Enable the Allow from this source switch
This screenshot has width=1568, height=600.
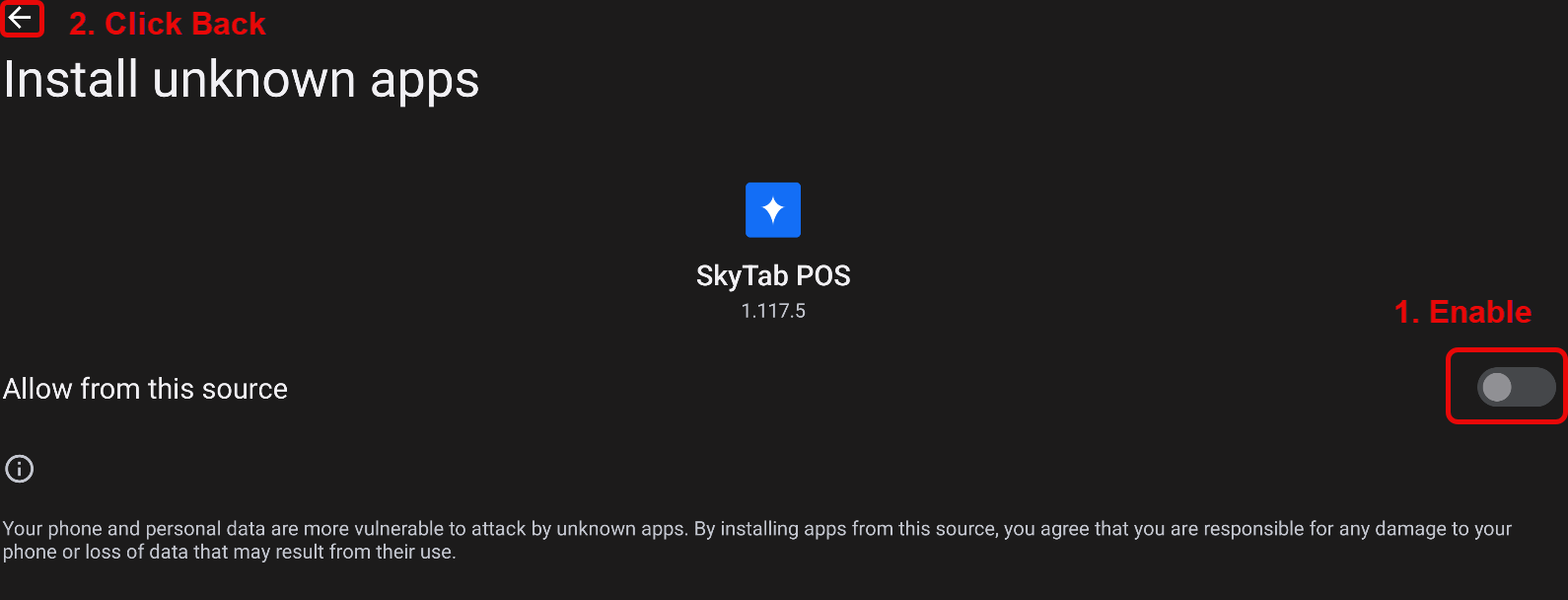pyautogui.click(x=1516, y=387)
